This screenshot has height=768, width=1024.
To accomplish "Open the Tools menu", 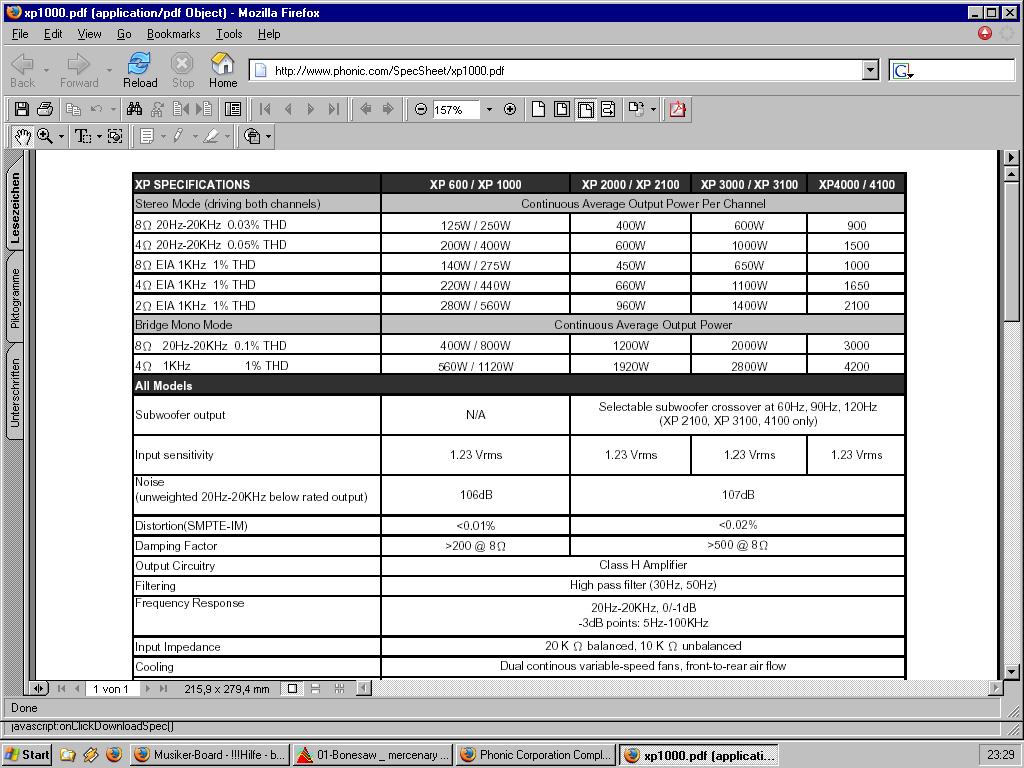I will (229, 34).
